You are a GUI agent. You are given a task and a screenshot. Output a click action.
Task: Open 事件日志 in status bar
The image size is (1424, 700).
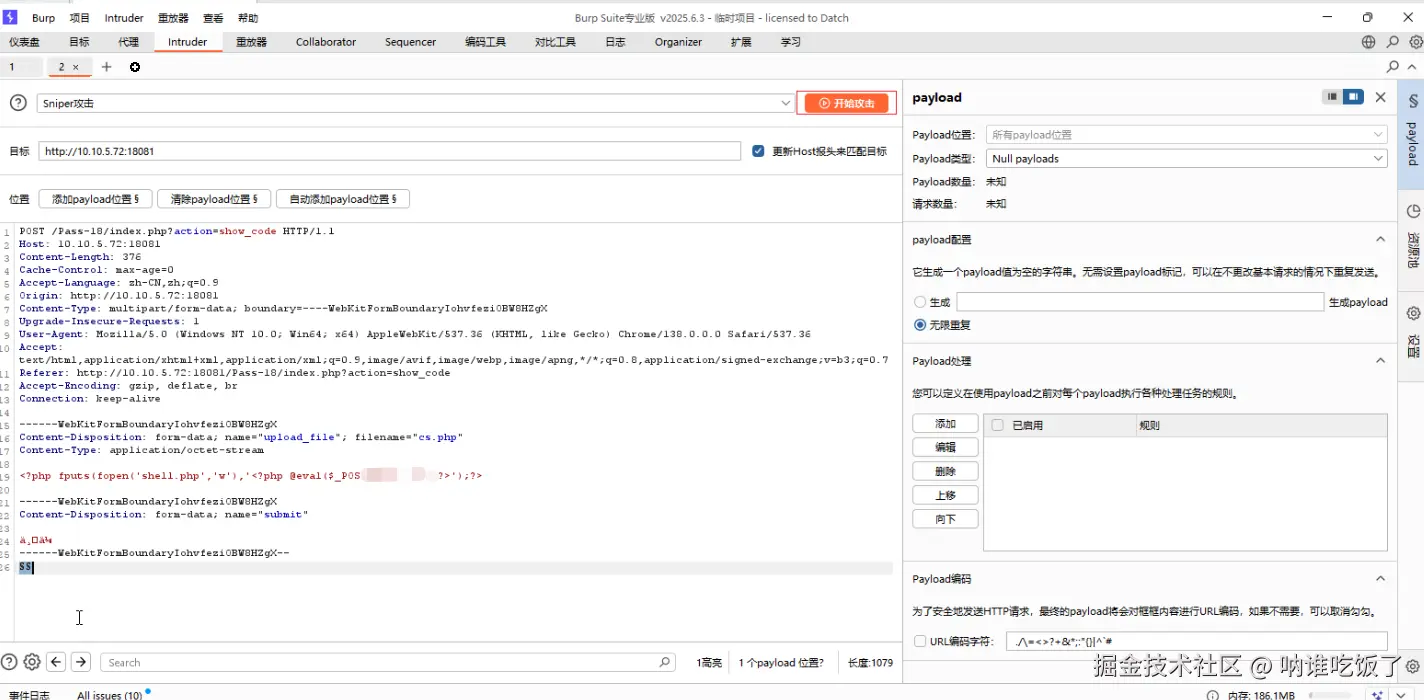[27, 694]
